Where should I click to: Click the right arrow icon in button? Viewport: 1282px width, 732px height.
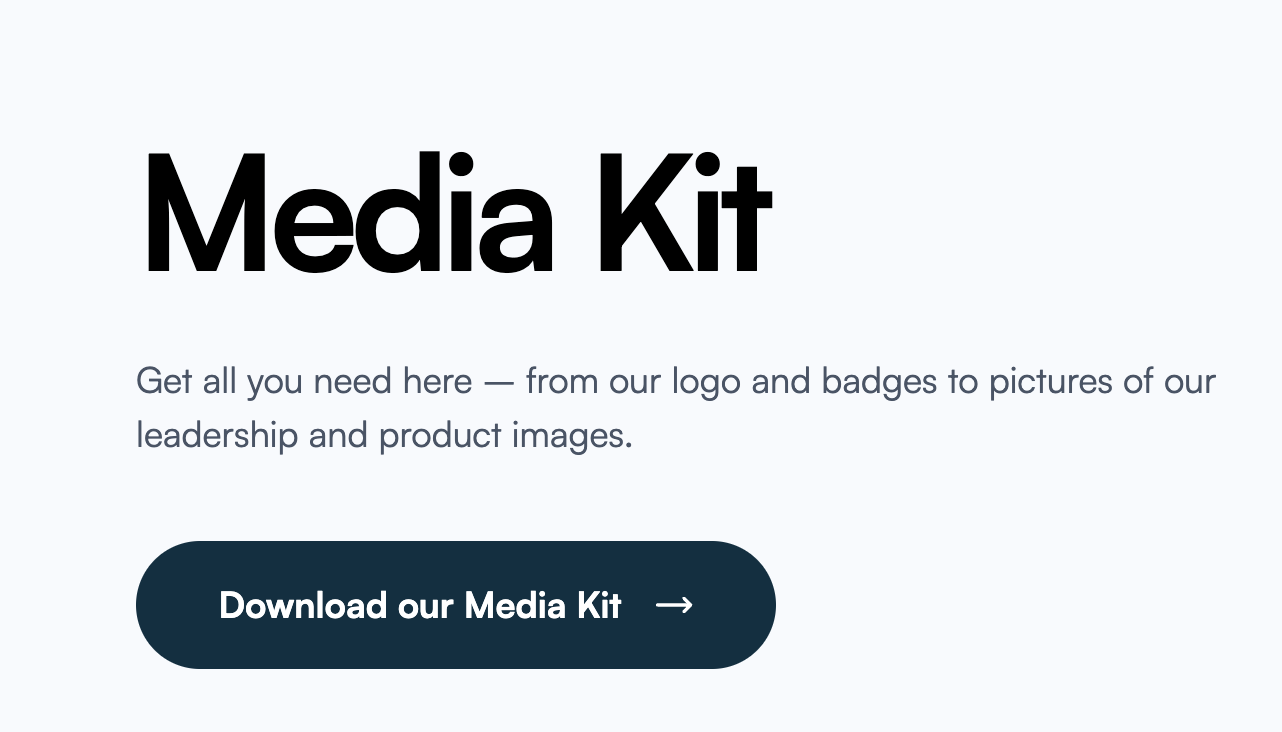(674, 605)
